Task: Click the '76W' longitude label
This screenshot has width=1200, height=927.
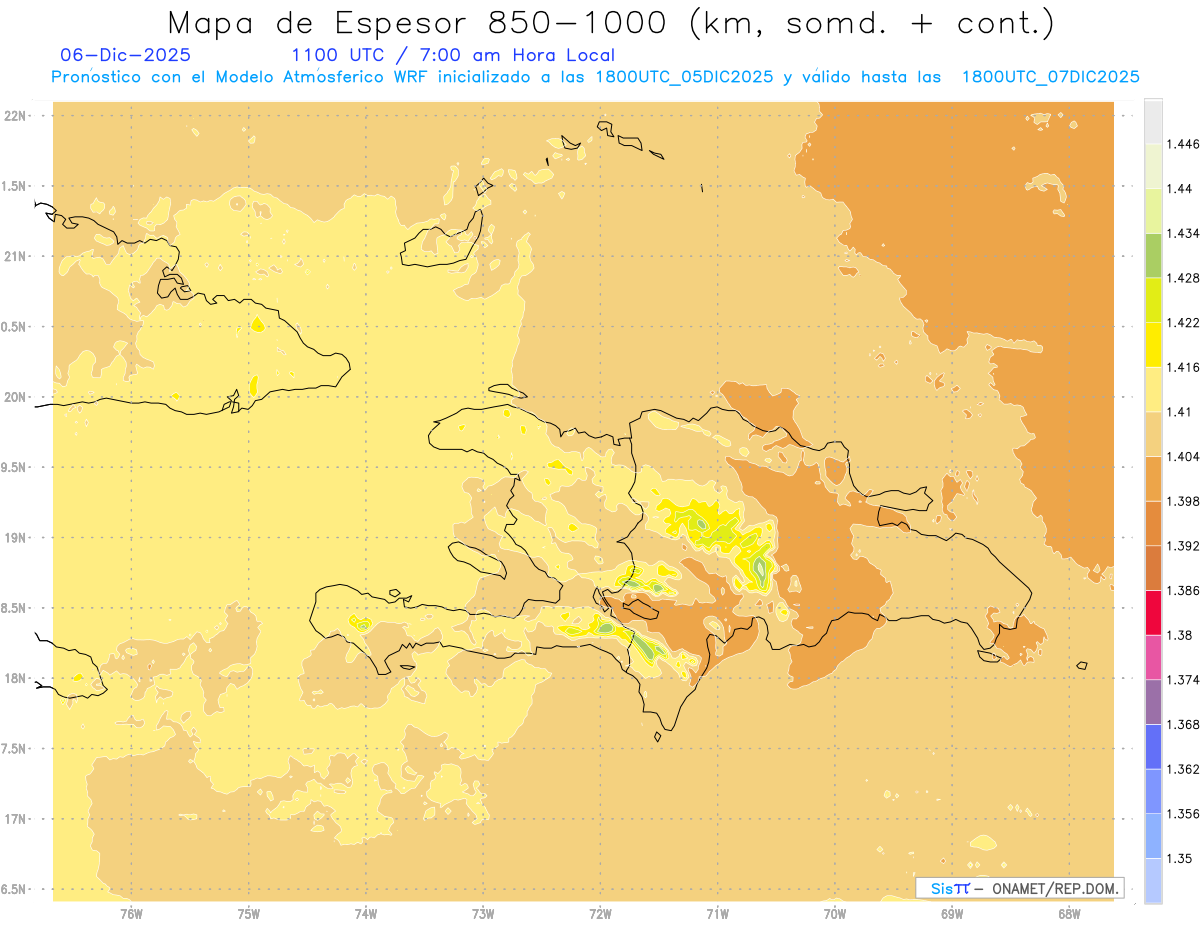Action: (x=132, y=913)
